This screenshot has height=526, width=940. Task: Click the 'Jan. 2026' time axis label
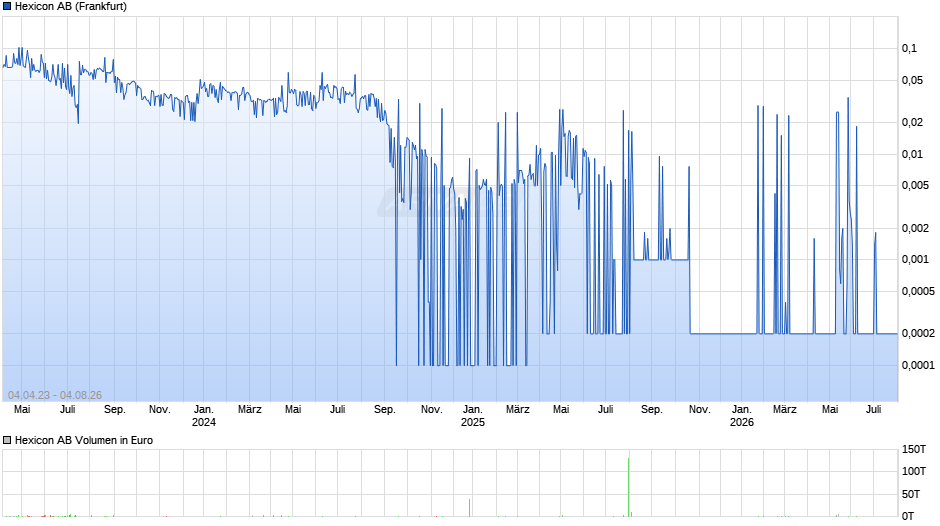point(742,416)
